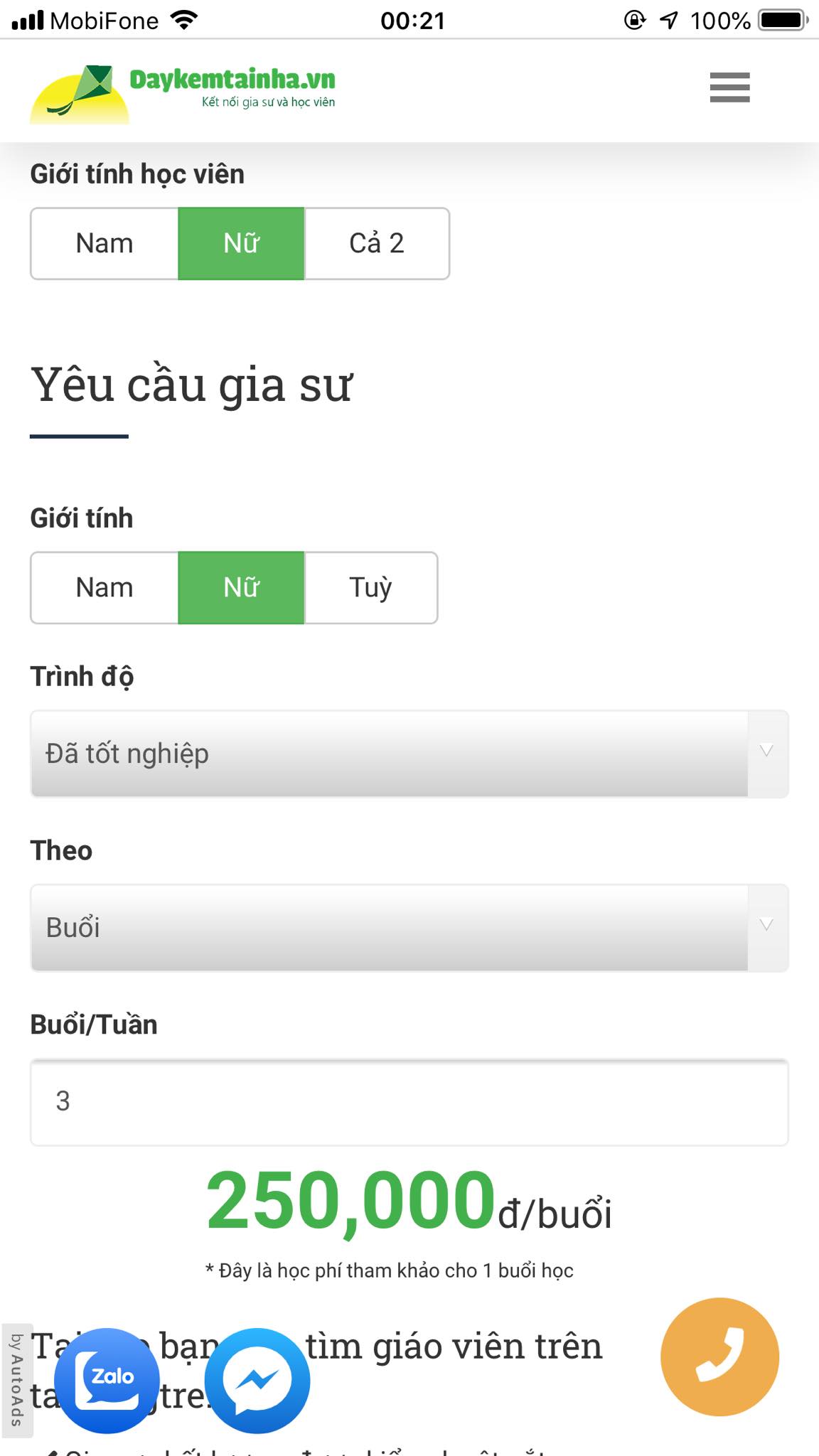Select "Nam" under Giới tính tutor section
The width and height of the screenshot is (819, 1456).
pos(104,587)
